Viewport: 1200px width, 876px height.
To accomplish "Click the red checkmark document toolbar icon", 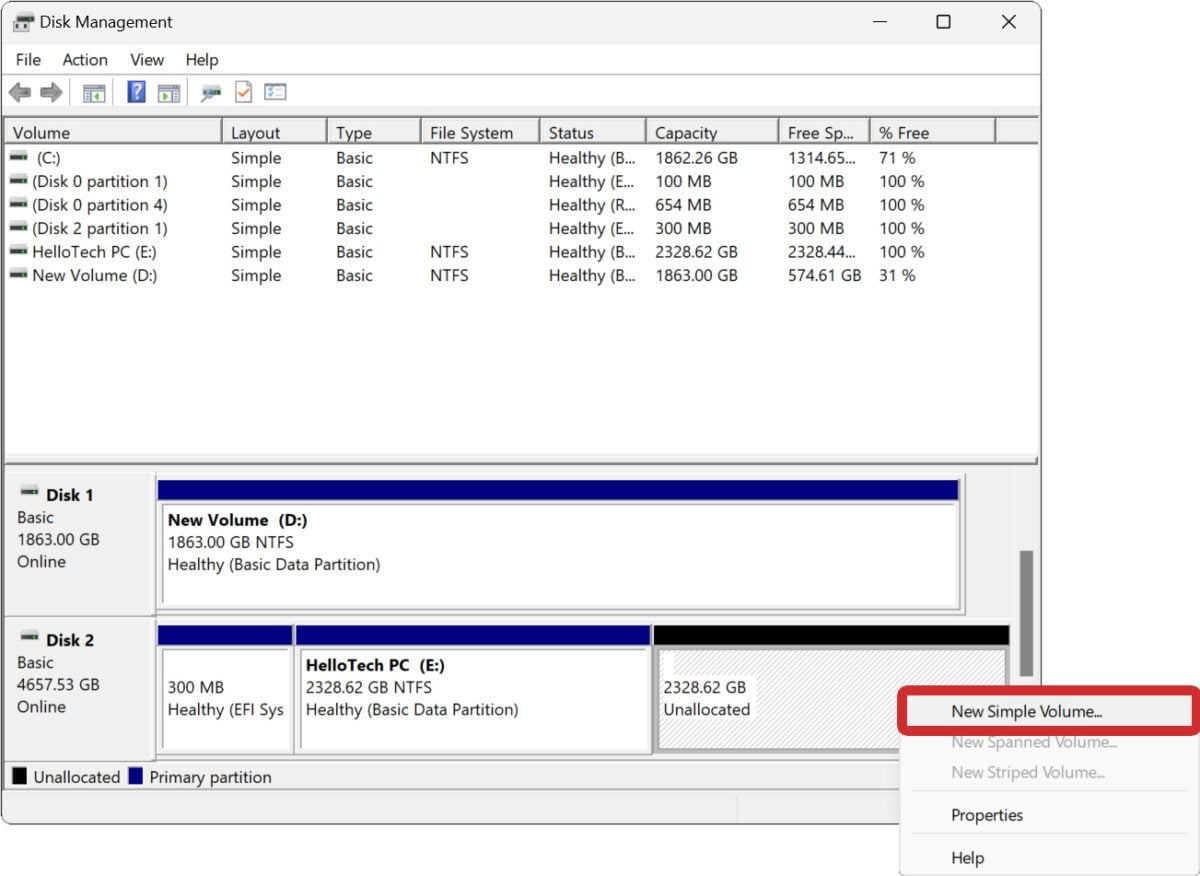I will coord(243,93).
